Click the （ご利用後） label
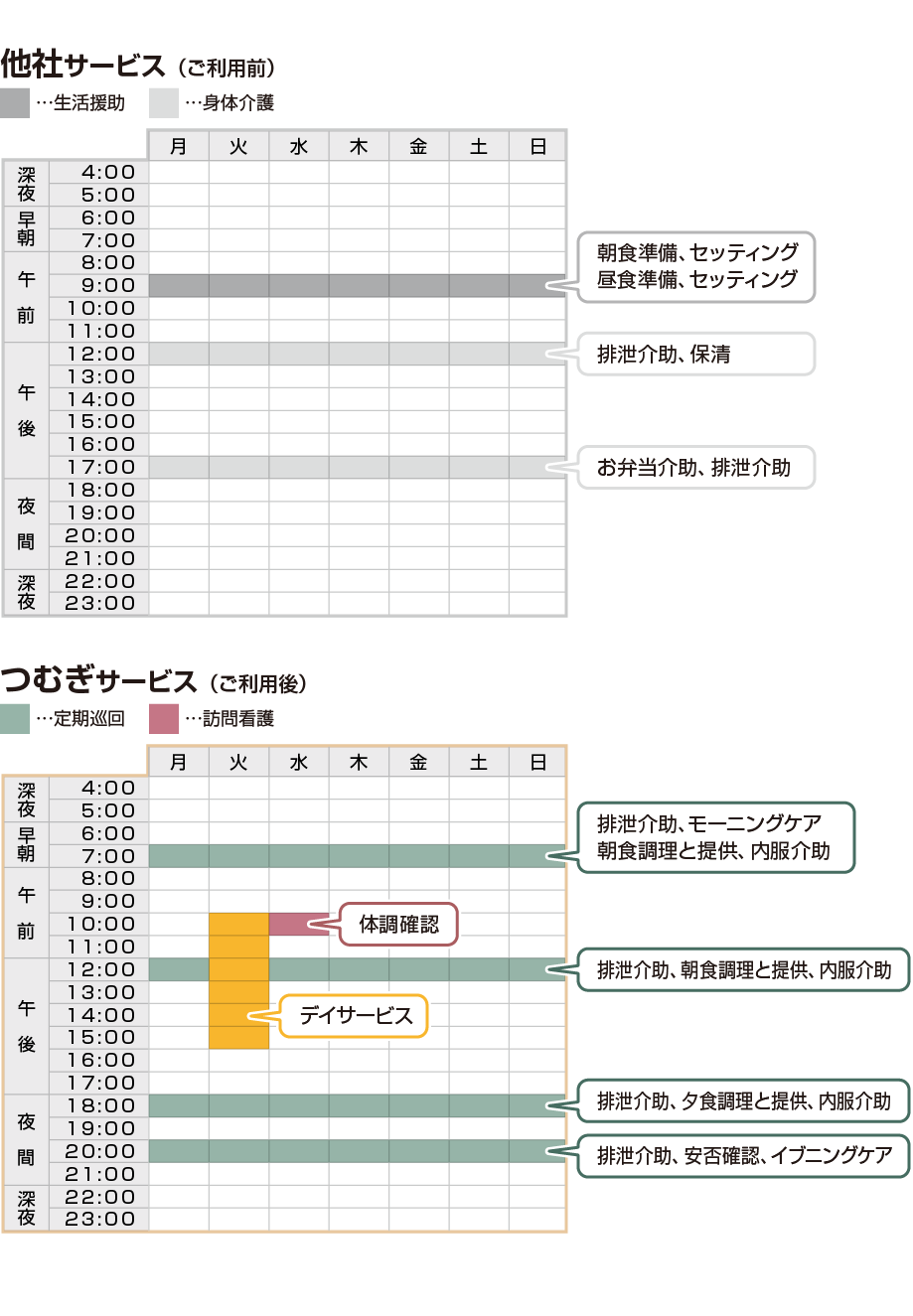 point(259,683)
